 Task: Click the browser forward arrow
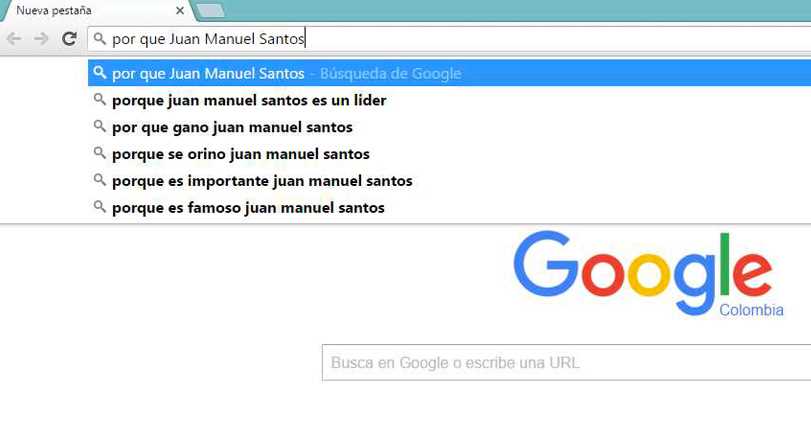(x=41, y=39)
